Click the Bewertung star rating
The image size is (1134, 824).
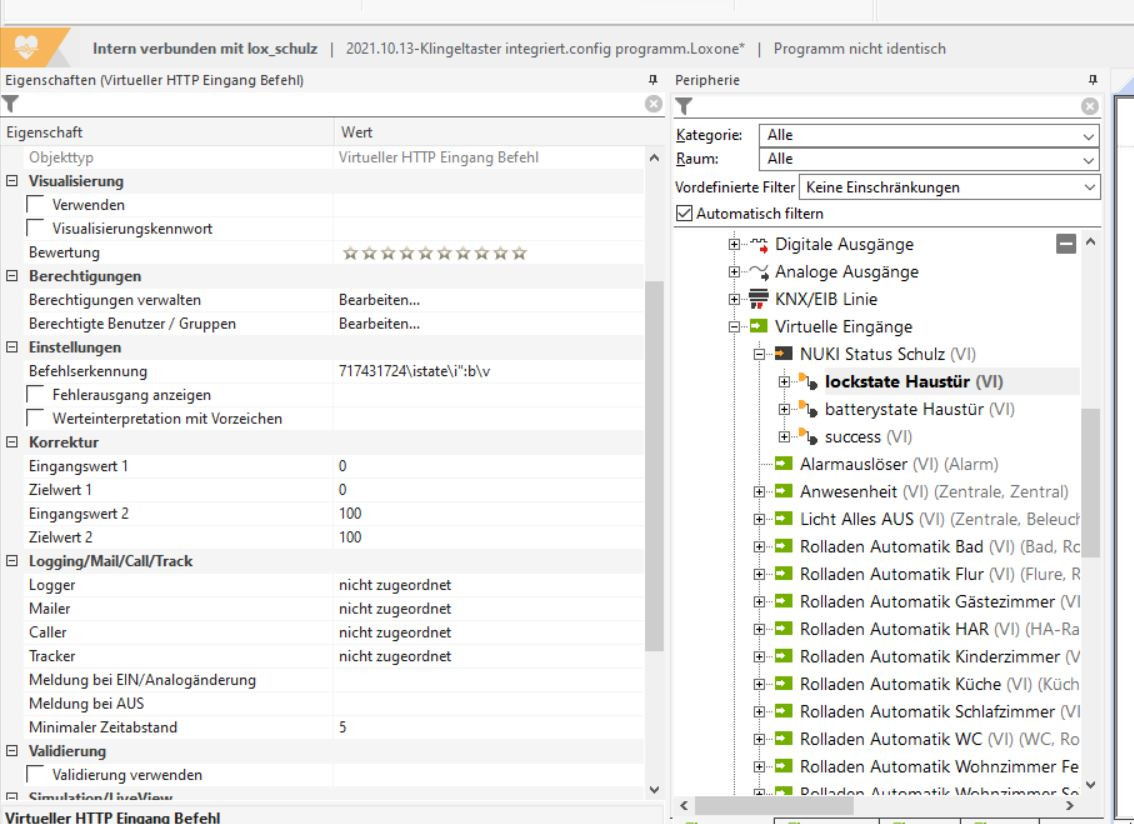pyautogui.click(x=434, y=253)
